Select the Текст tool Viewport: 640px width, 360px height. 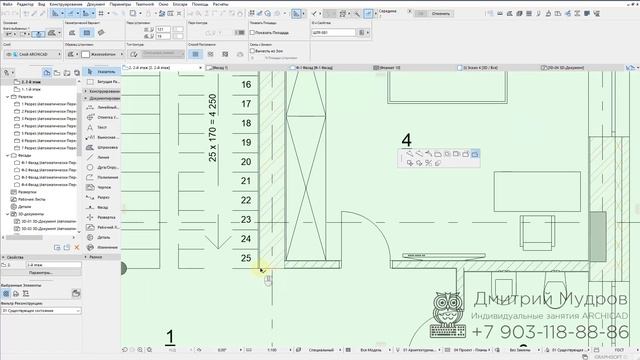point(102,127)
